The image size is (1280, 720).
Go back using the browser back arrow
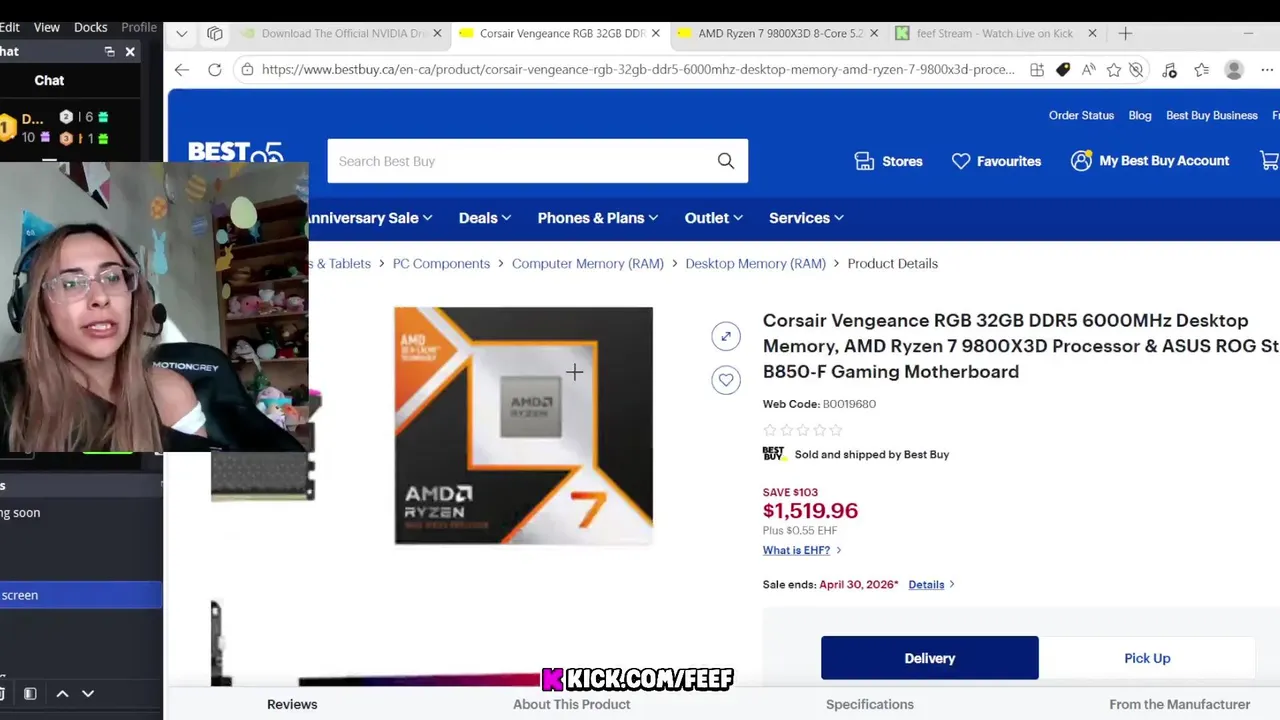click(181, 69)
